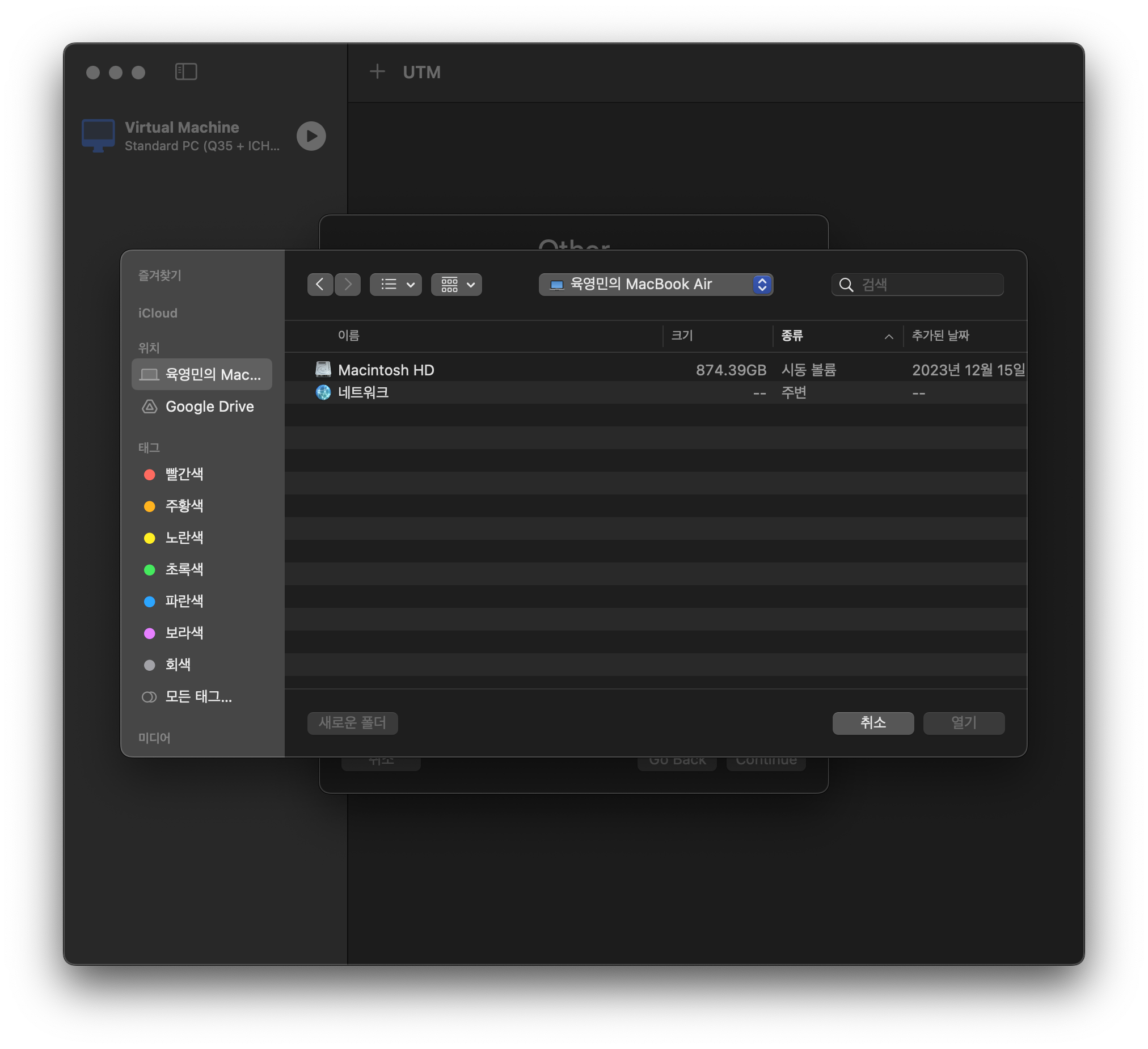Image resolution: width=1148 pixels, height=1049 pixels.
Task: Select the Macintosh HD row
Action: tap(656, 370)
